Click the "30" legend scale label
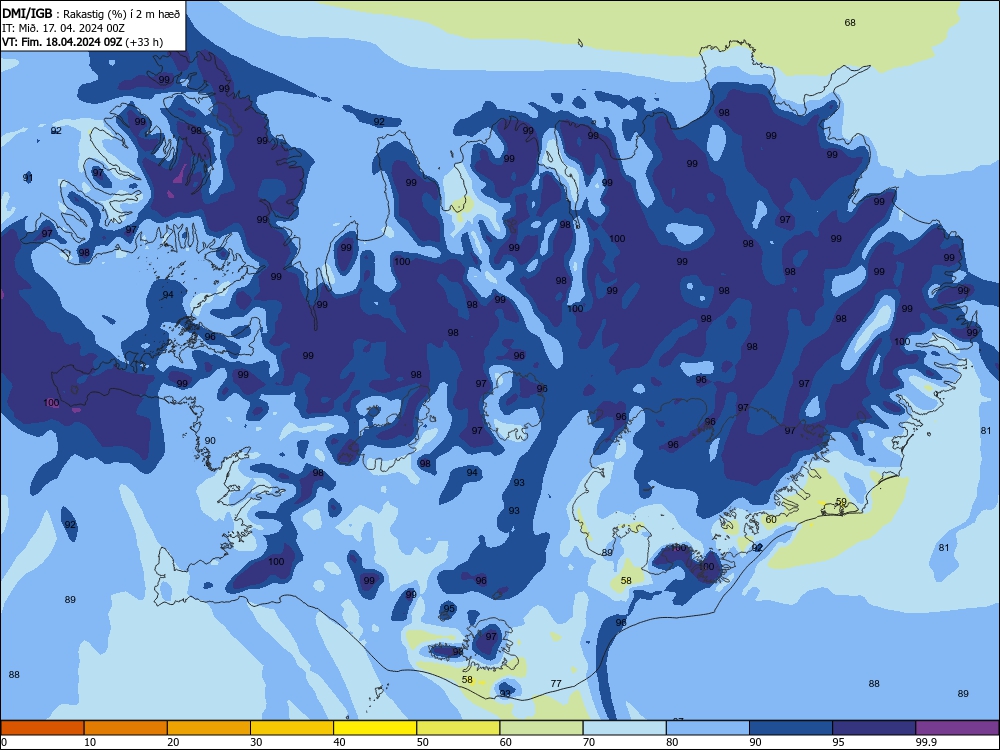 (256, 742)
